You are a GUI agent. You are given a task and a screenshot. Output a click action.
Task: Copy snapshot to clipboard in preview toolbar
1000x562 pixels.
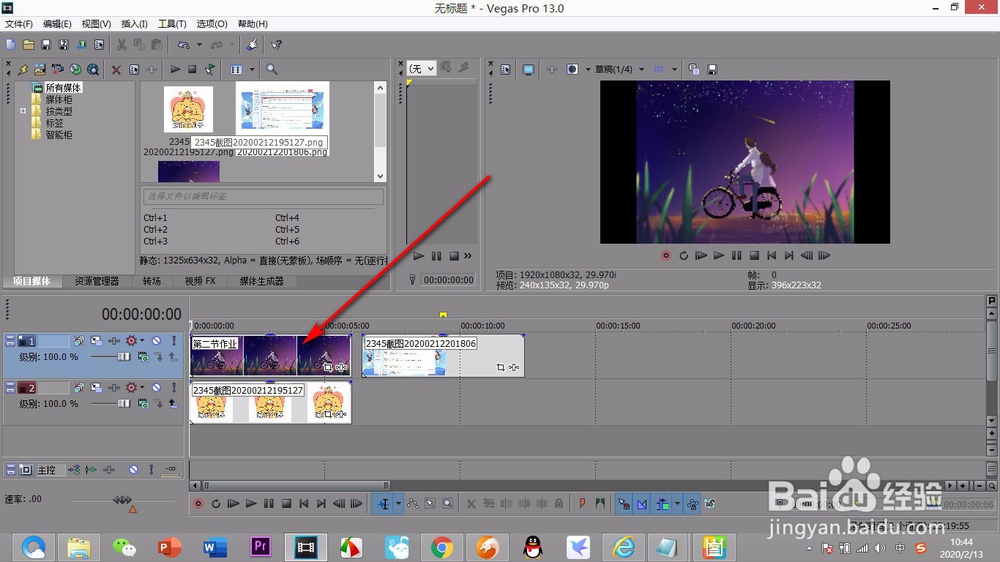(694, 69)
